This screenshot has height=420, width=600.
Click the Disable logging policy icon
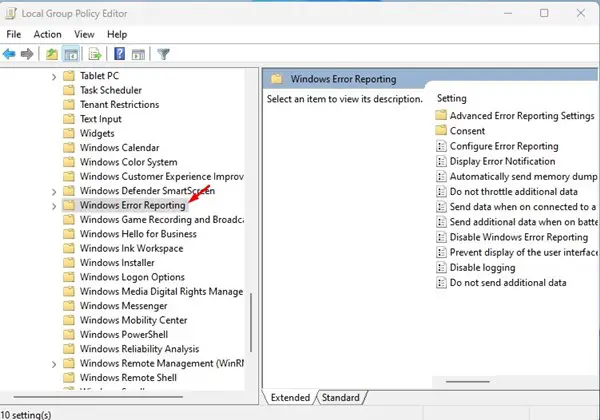point(441,268)
